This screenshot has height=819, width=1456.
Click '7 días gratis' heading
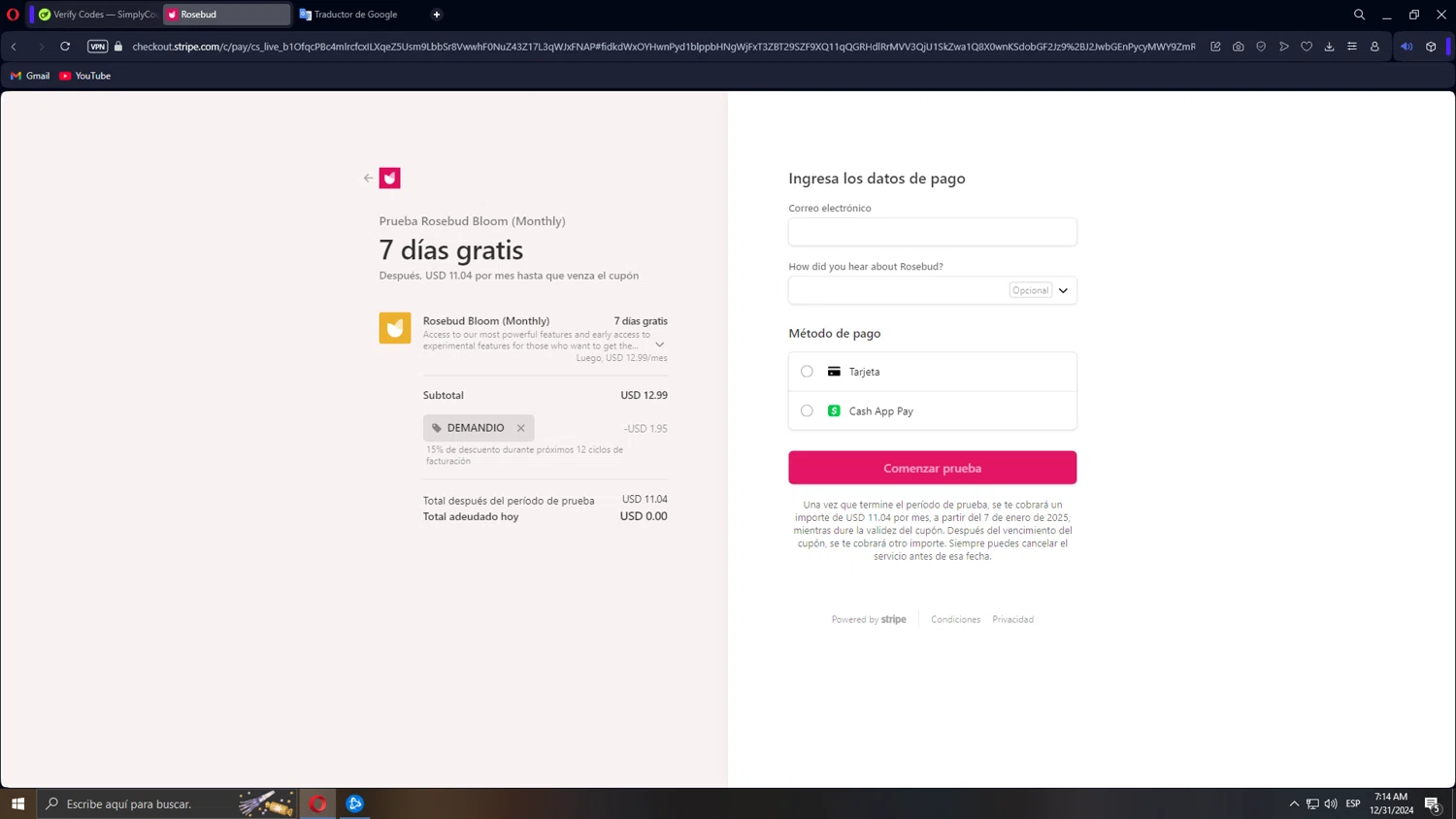451,250
